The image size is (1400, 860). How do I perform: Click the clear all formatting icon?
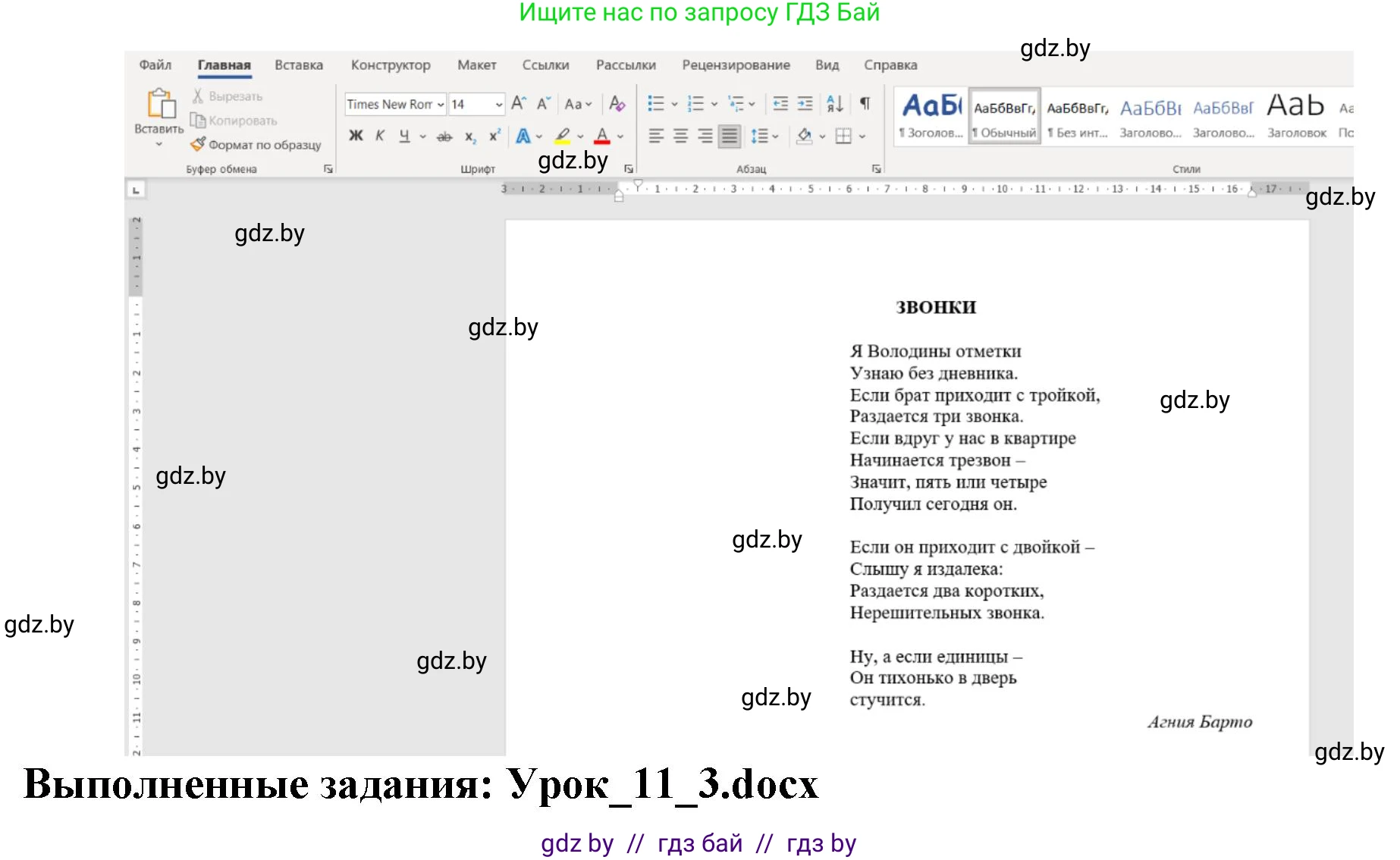tap(617, 104)
